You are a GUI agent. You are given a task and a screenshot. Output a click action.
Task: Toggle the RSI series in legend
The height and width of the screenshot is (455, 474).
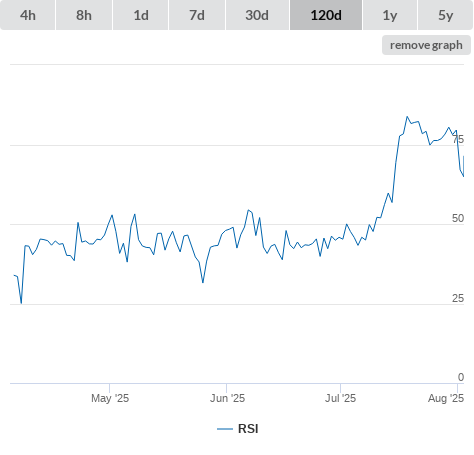(x=248, y=429)
